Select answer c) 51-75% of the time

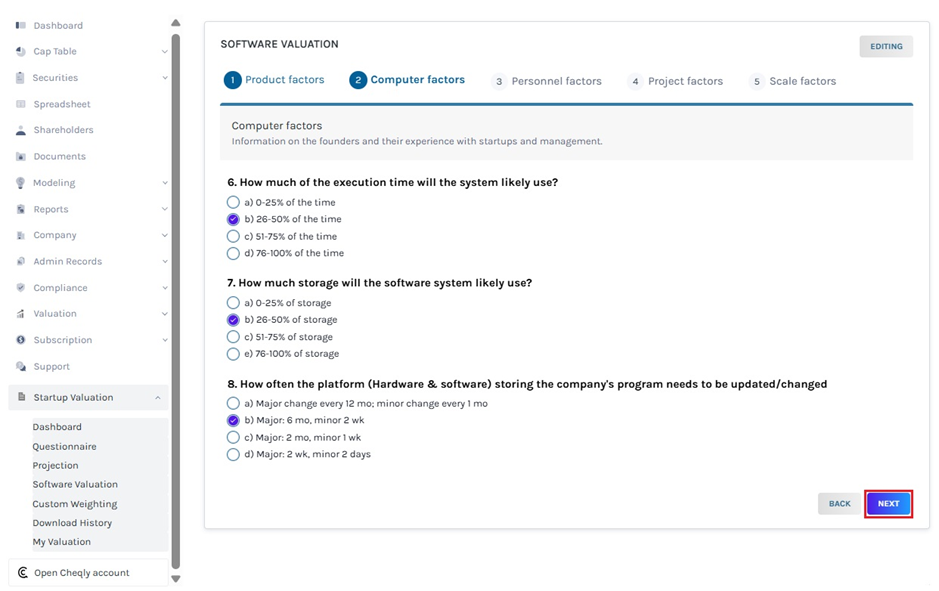pyautogui.click(x=233, y=236)
